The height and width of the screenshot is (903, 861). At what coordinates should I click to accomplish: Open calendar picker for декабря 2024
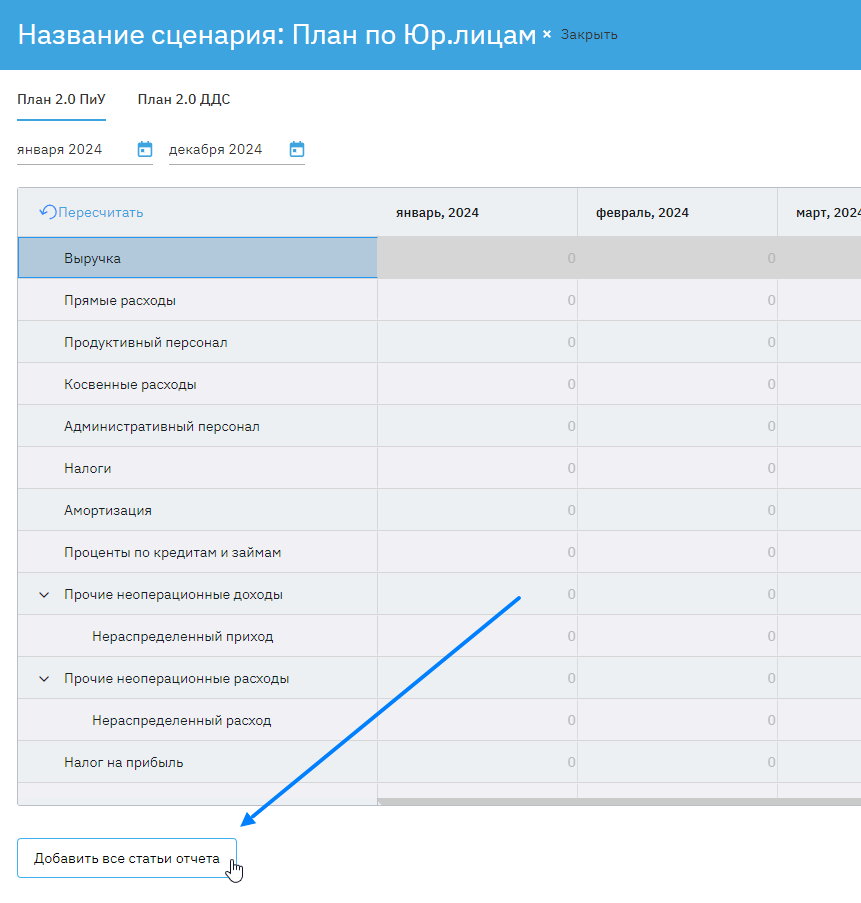(296, 149)
